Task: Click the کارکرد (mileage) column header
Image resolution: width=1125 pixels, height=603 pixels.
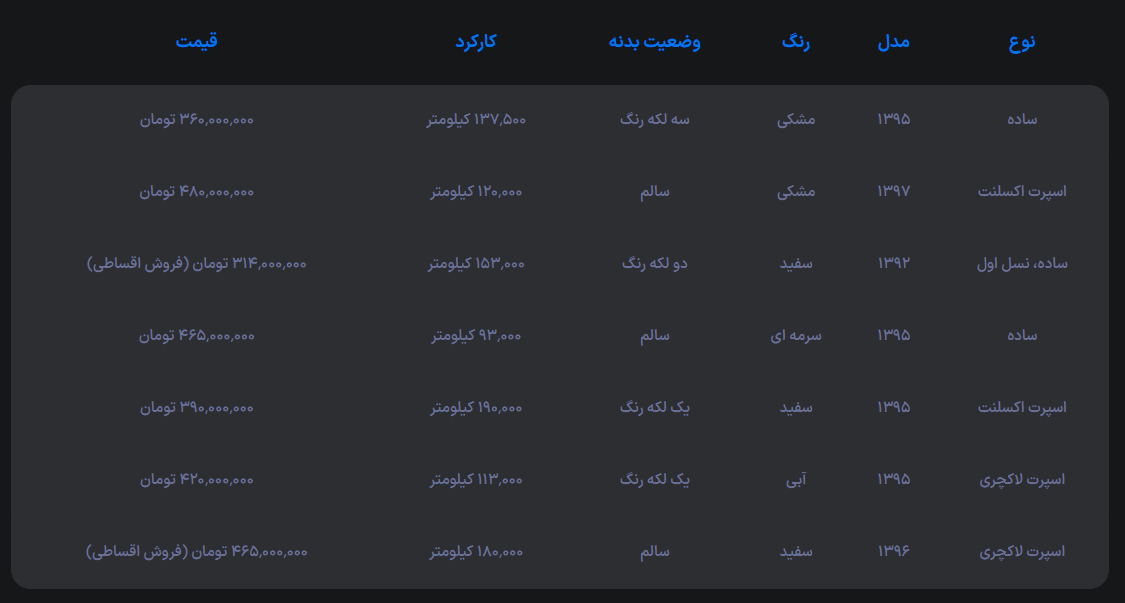Action: [x=476, y=41]
